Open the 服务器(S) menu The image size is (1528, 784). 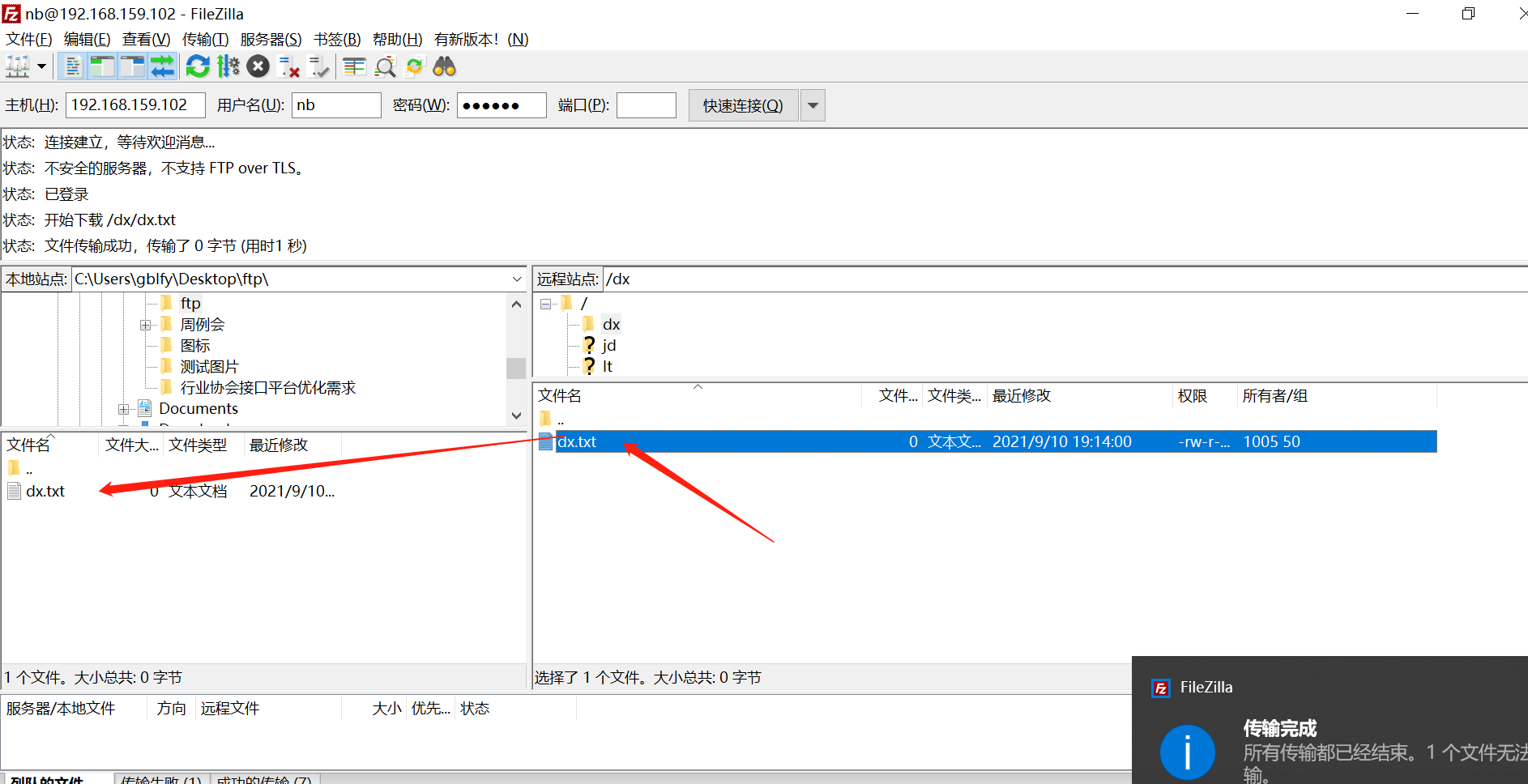coord(271,40)
